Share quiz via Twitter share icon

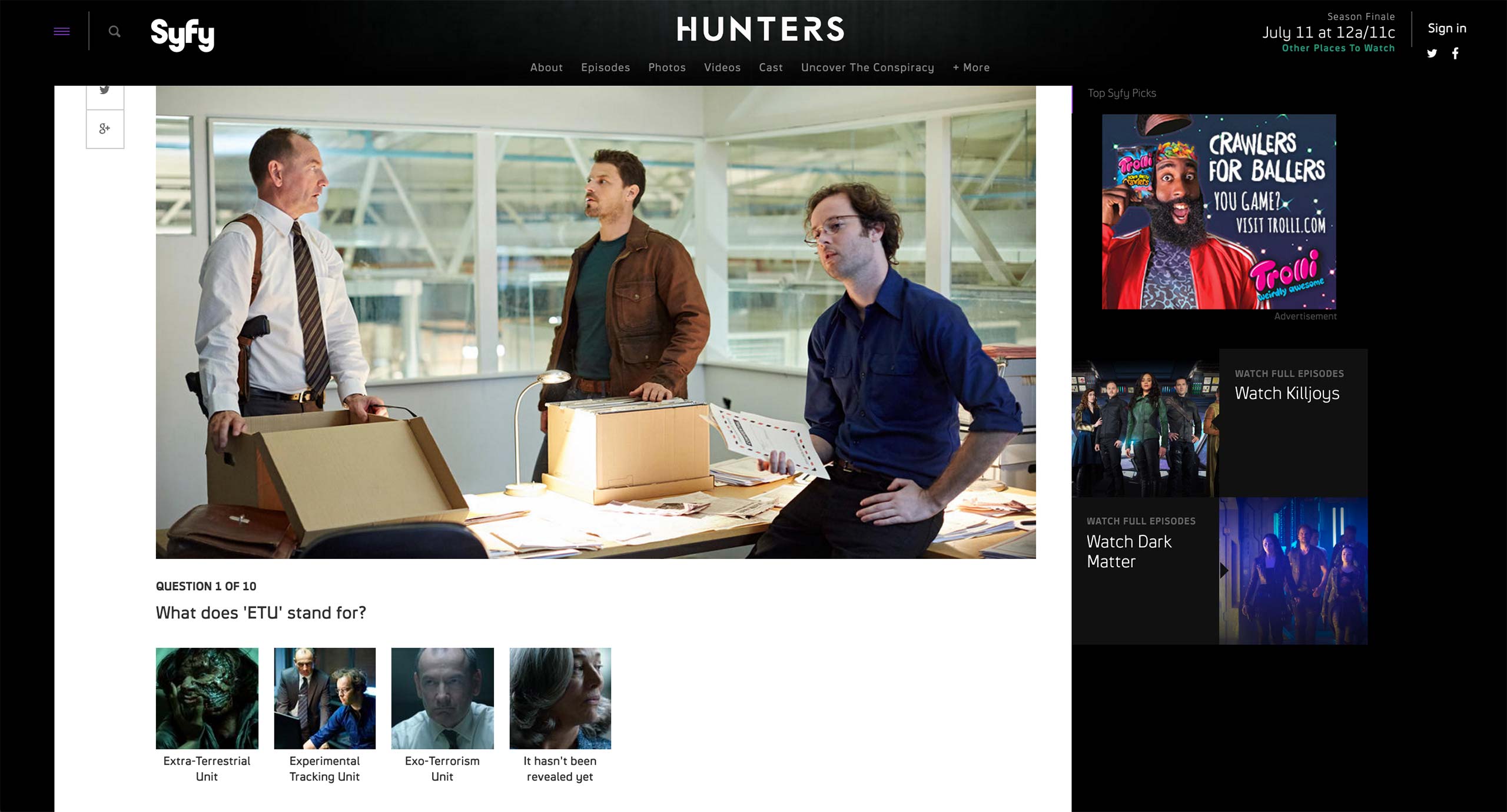105,92
